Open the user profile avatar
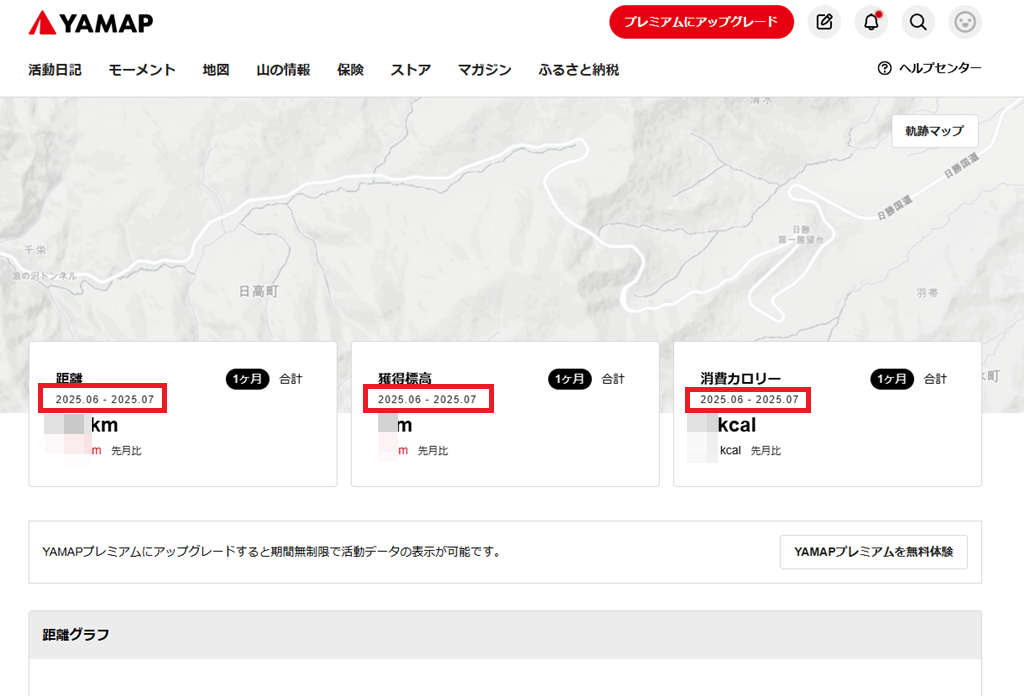The image size is (1024, 696). [965, 22]
